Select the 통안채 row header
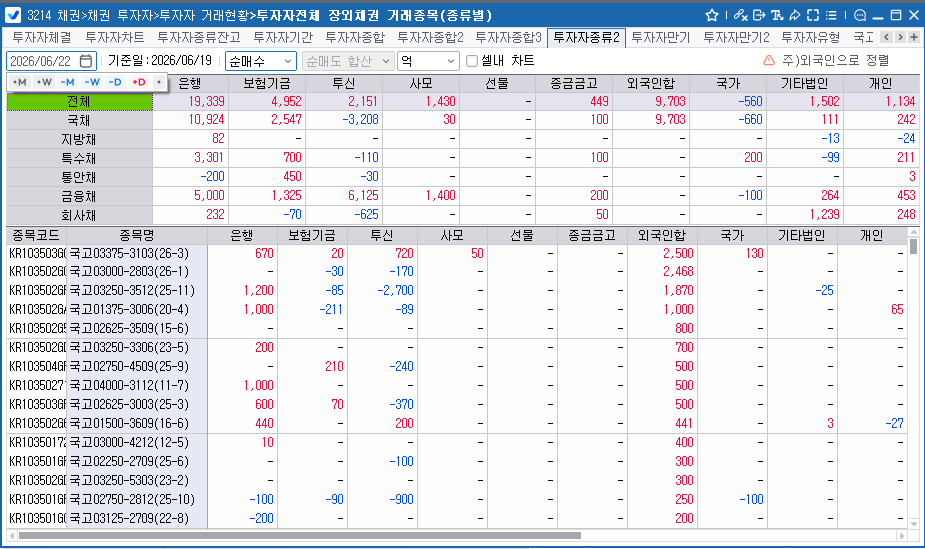This screenshot has width=925, height=549. pyautogui.click(x=79, y=177)
